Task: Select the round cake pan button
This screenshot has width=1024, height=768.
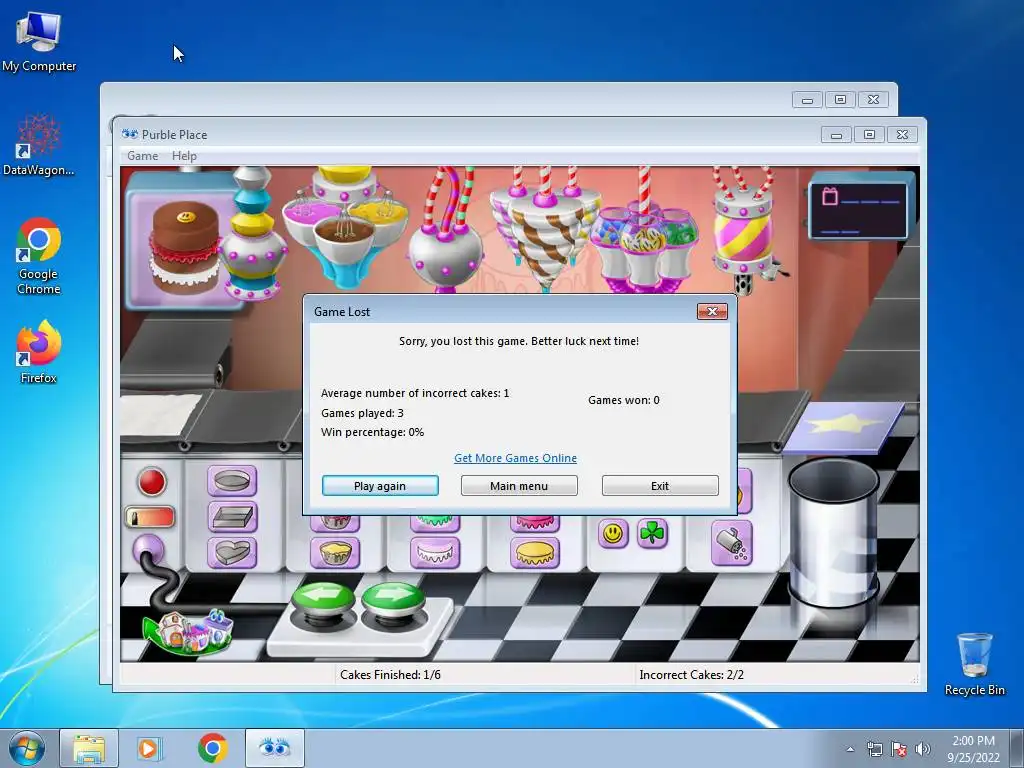Action: pyautogui.click(x=232, y=482)
